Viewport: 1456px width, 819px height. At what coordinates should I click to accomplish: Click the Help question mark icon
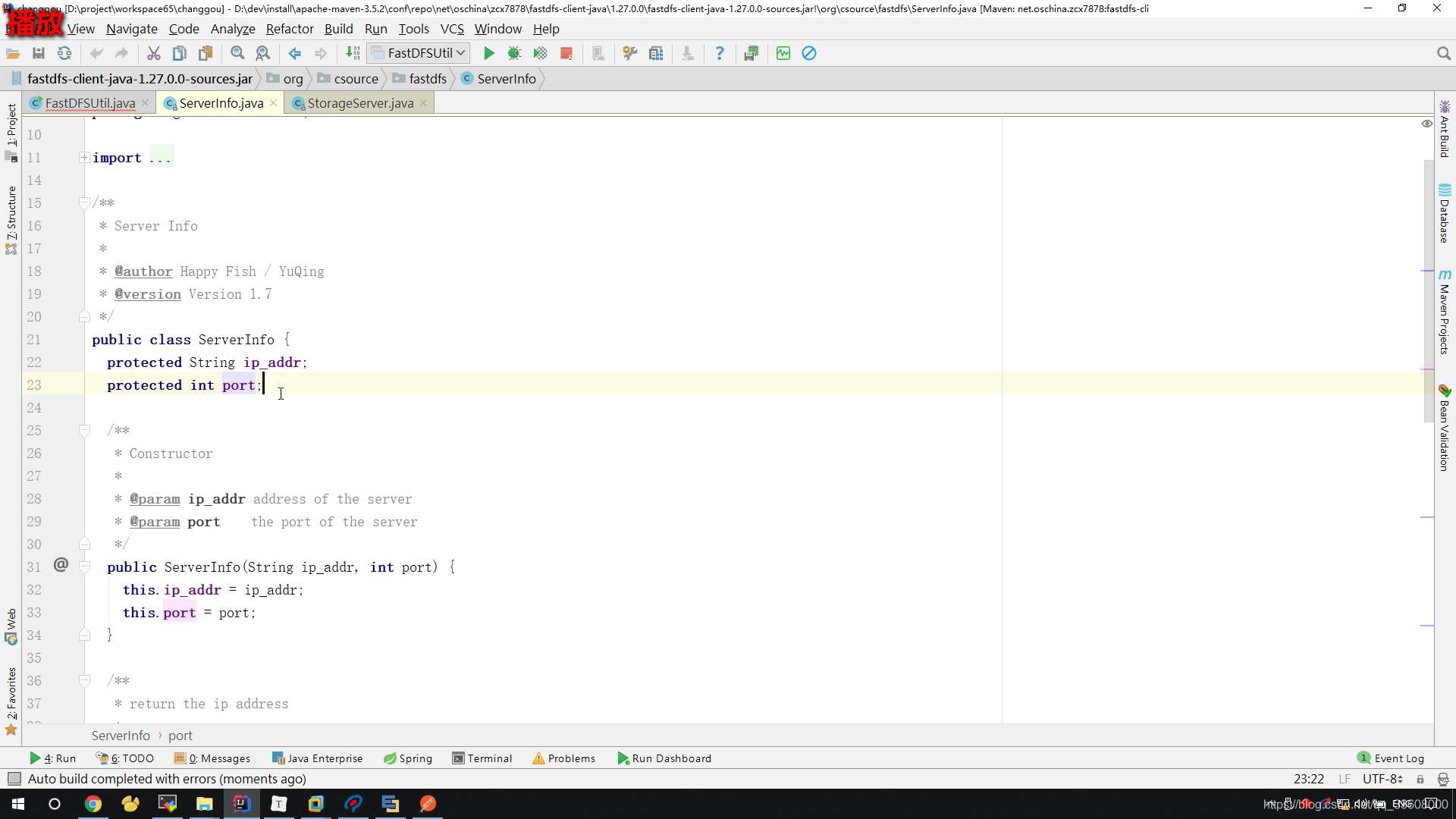[x=720, y=53]
